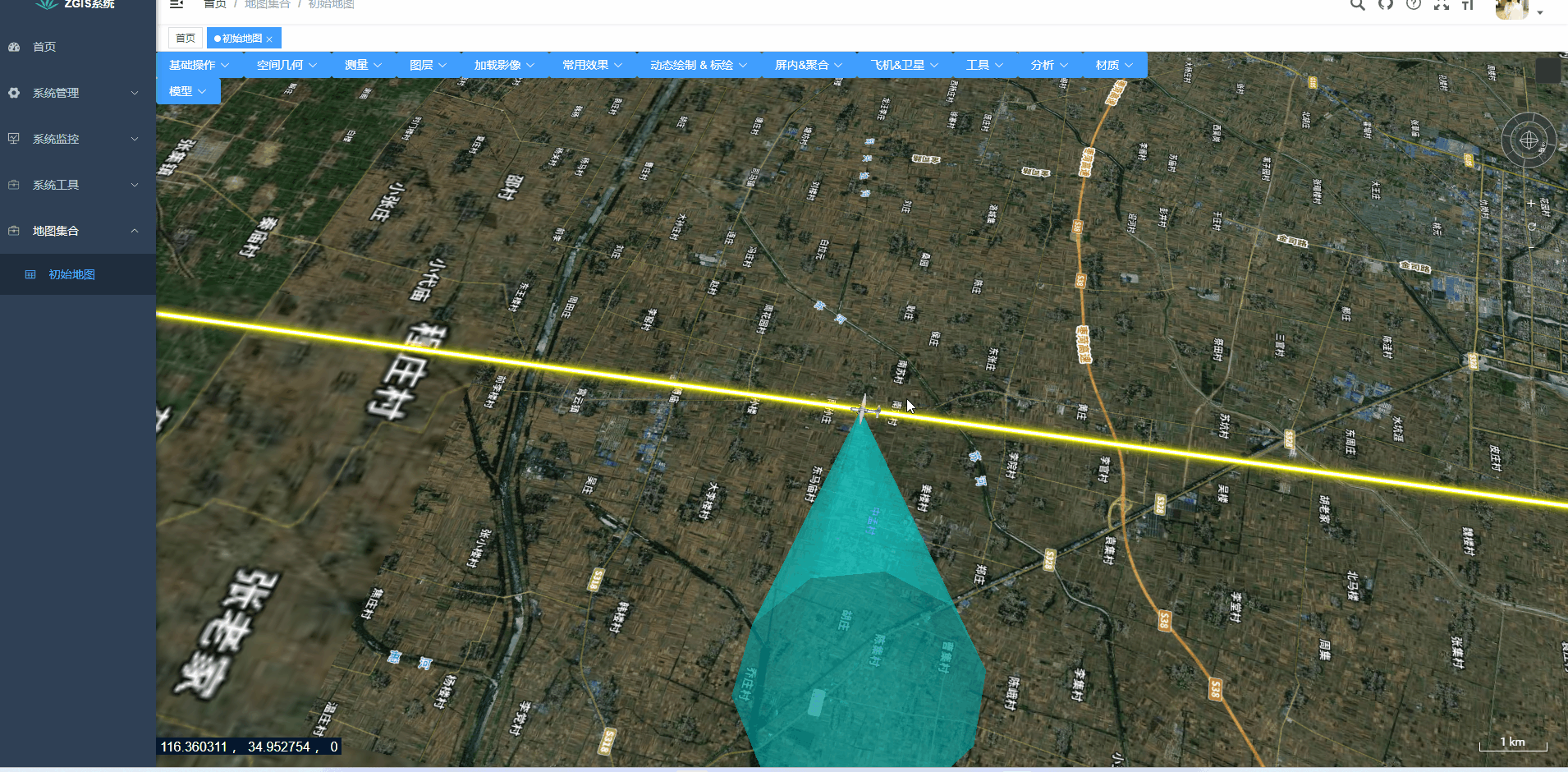
Task: Open the 空间几何 dropdown menu
Action: click(x=287, y=65)
